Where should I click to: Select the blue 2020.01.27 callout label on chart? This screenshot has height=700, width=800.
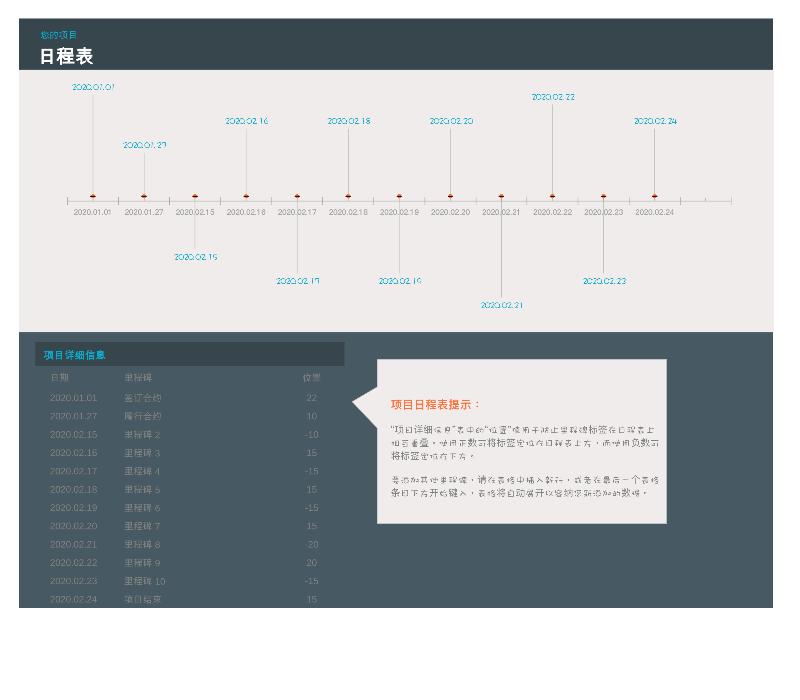[x=145, y=145]
